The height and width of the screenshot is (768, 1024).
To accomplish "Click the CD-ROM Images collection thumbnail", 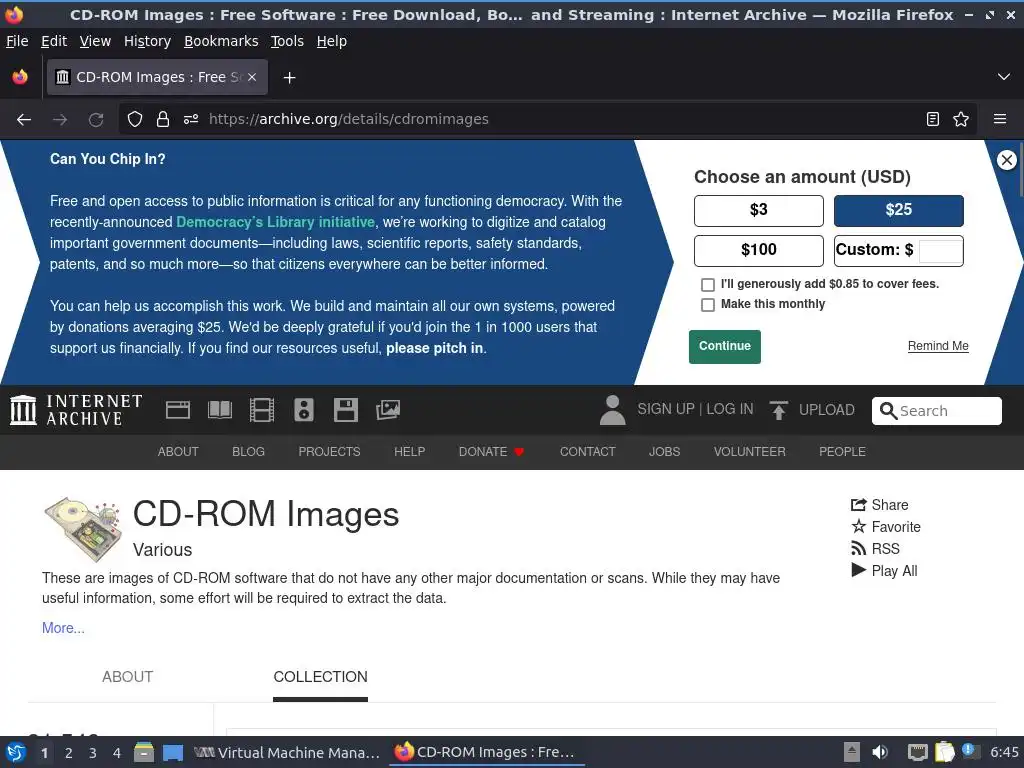I will pyautogui.click(x=84, y=530).
